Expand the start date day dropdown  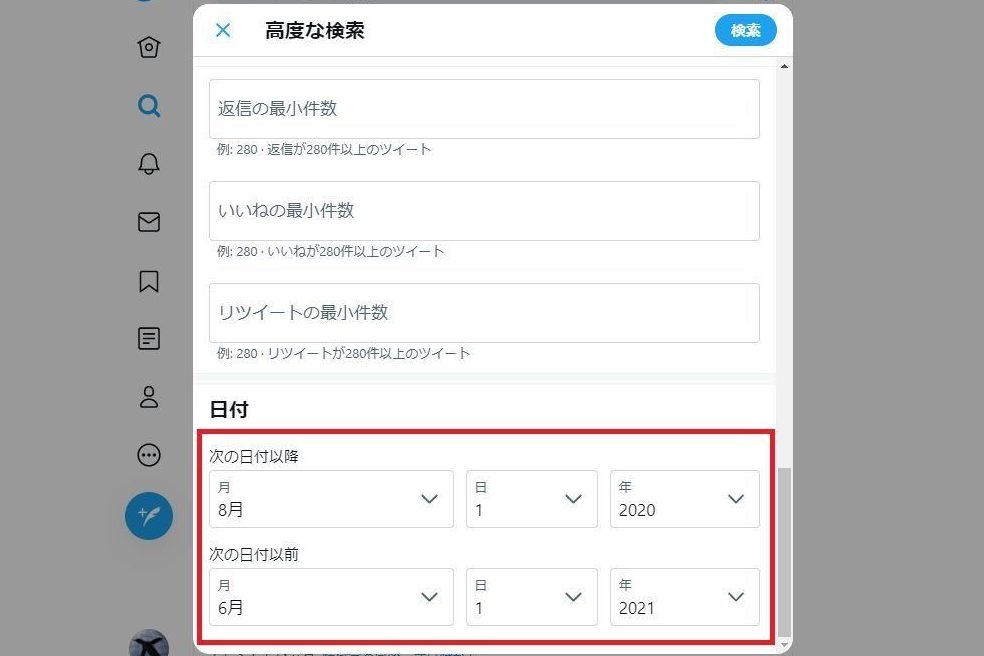pyautogui.click(x=531, y=499)
